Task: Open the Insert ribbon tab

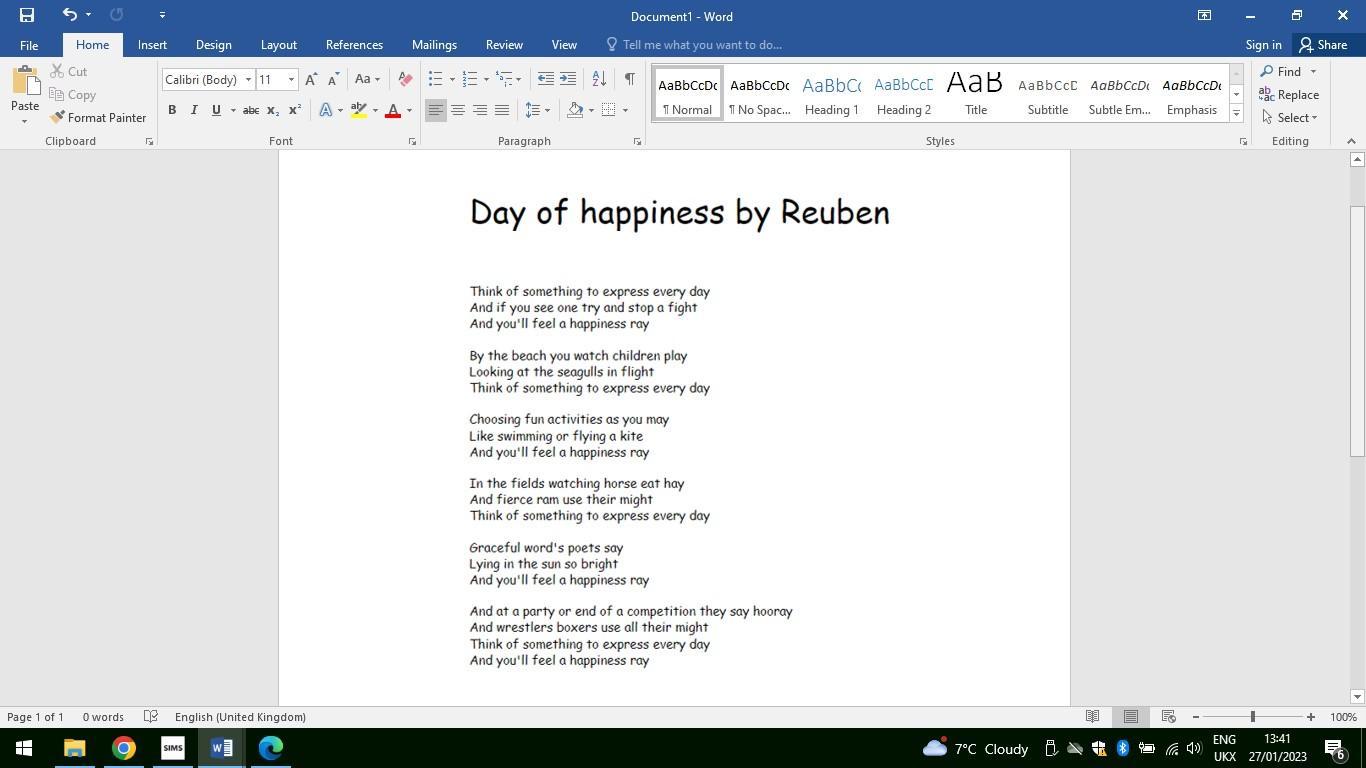Action: point(152,45)
